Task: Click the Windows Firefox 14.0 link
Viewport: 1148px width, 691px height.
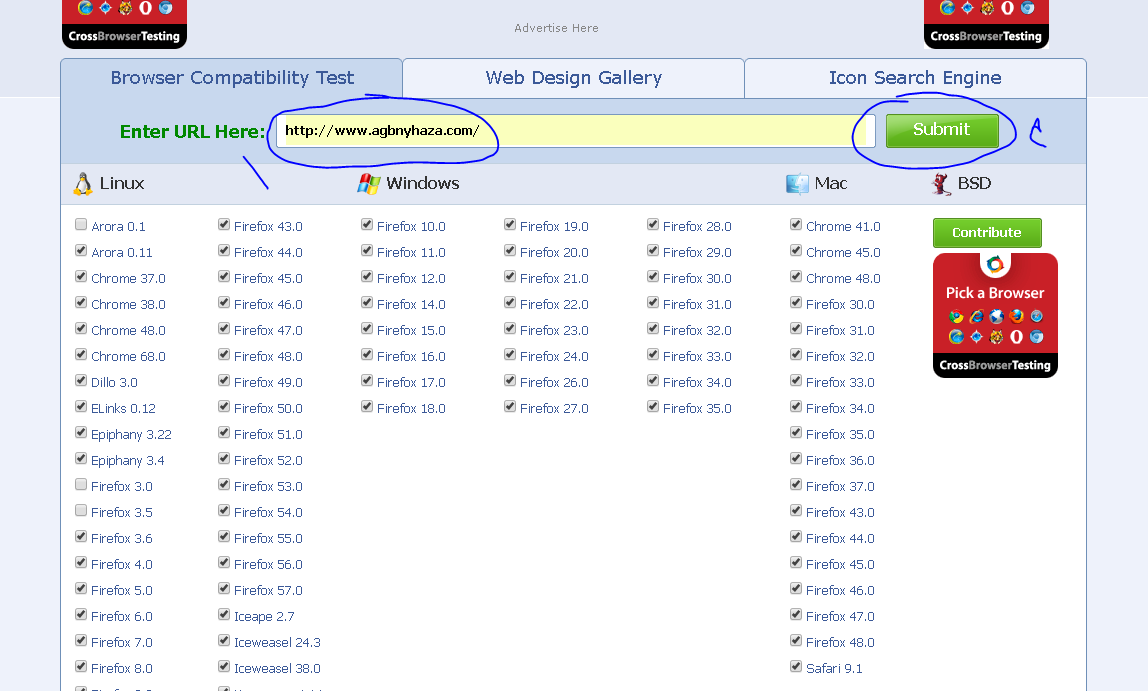Action: [411, 305]
